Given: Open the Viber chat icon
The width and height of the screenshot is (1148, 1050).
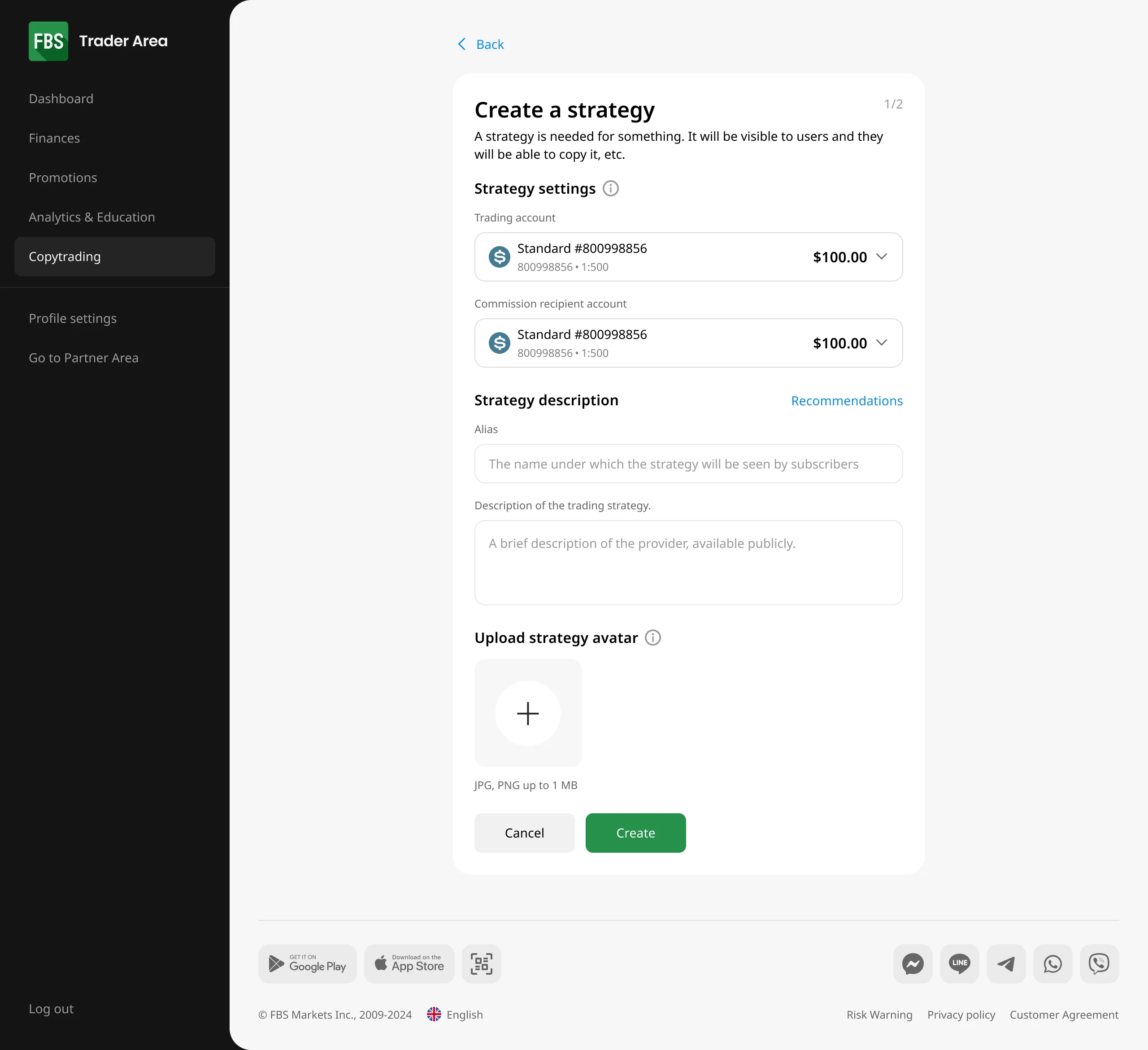Looking at the screenshot, I should pos(1099,963).
